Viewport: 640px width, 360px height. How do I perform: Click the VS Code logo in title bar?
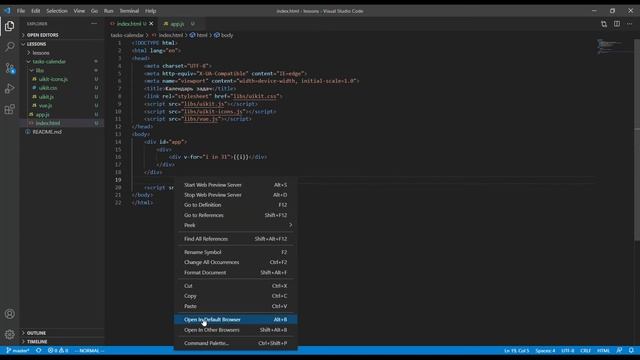tap(7, 11)
